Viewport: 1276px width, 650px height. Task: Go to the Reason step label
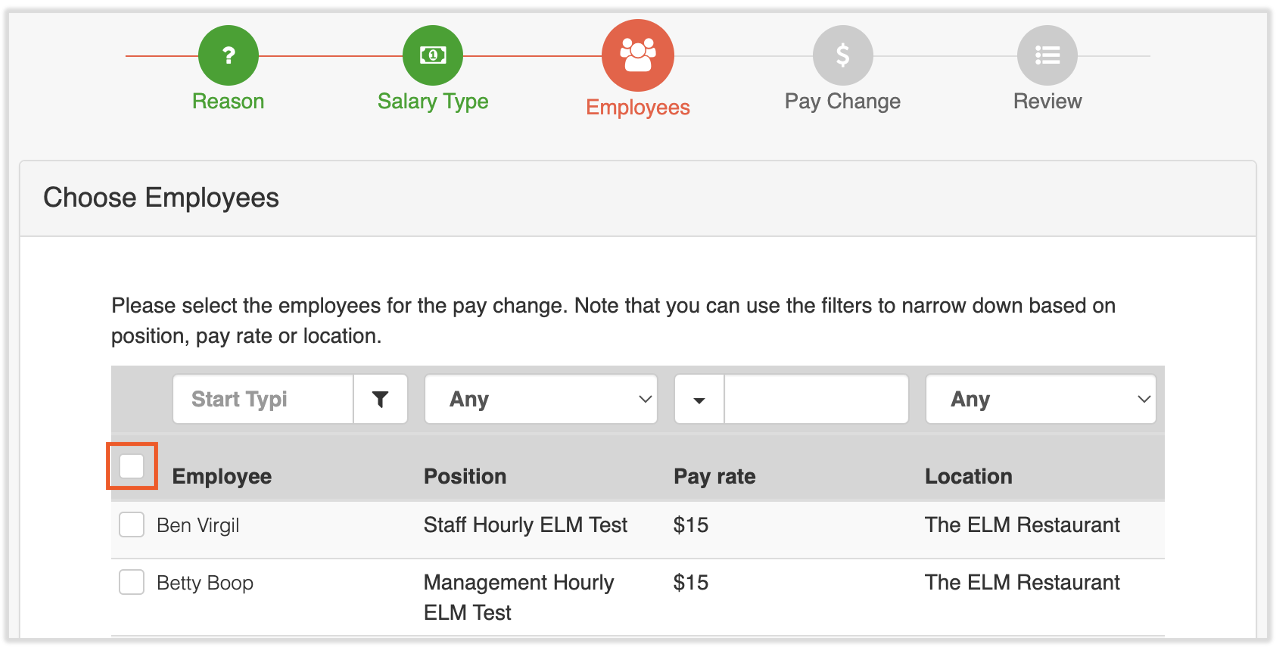[228, 101]
